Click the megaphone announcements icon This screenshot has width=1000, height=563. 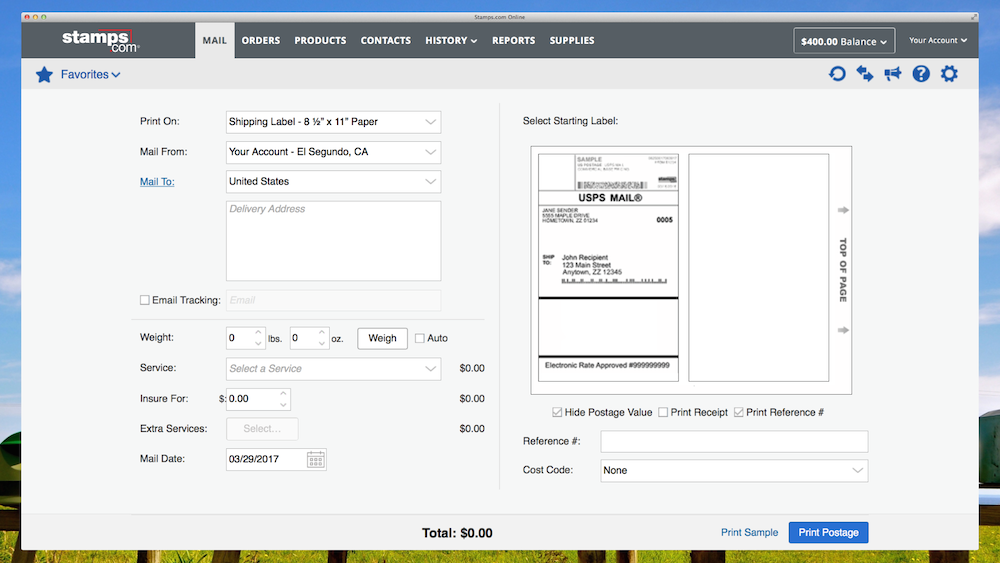coord(893,74)
